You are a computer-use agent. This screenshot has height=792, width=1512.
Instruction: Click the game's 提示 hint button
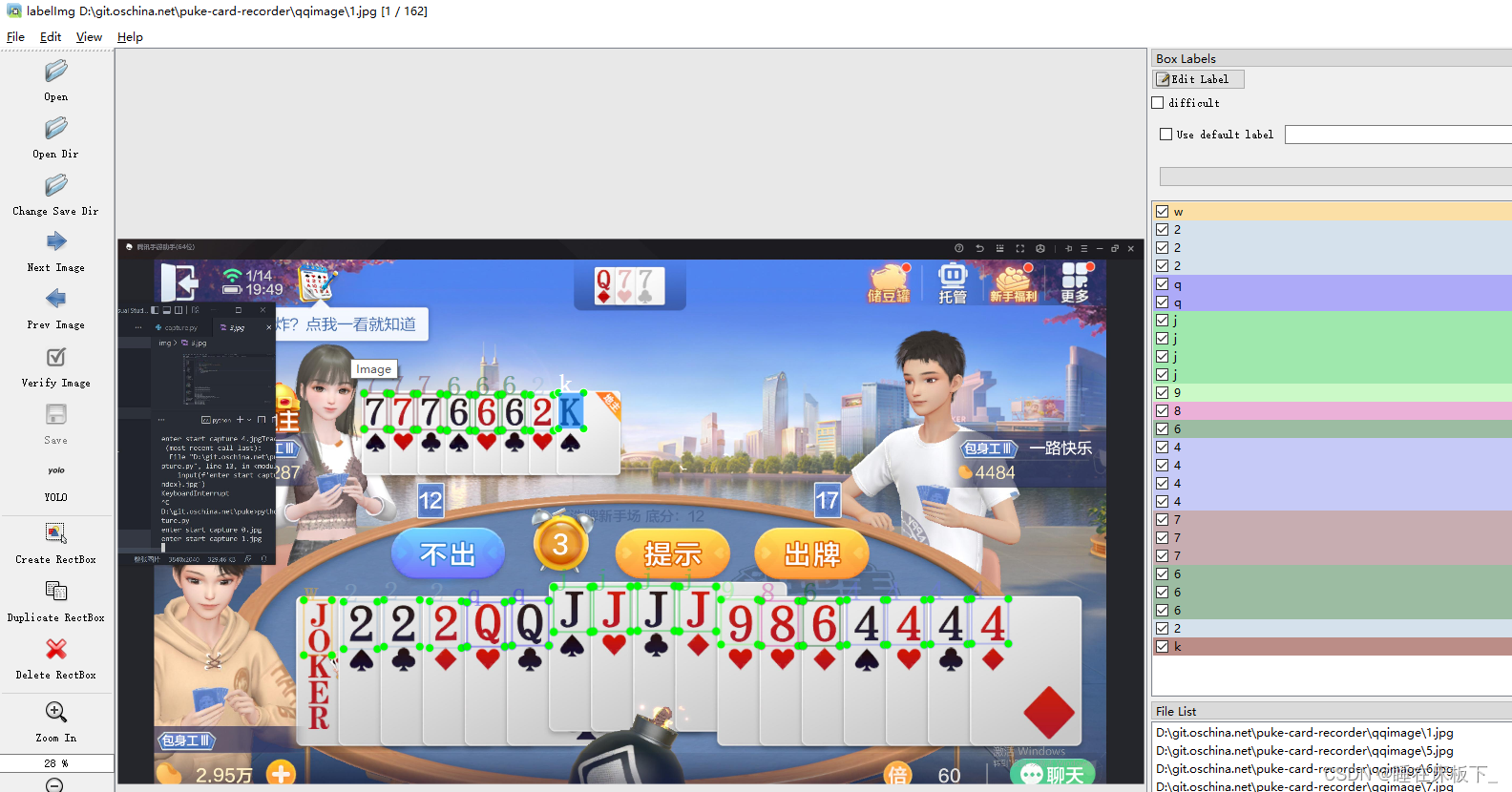pyautogui.click(x=673, y=553)
